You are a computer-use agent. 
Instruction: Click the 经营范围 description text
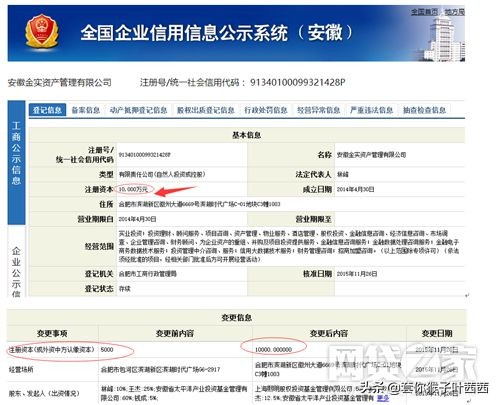(x=289, y=246)
